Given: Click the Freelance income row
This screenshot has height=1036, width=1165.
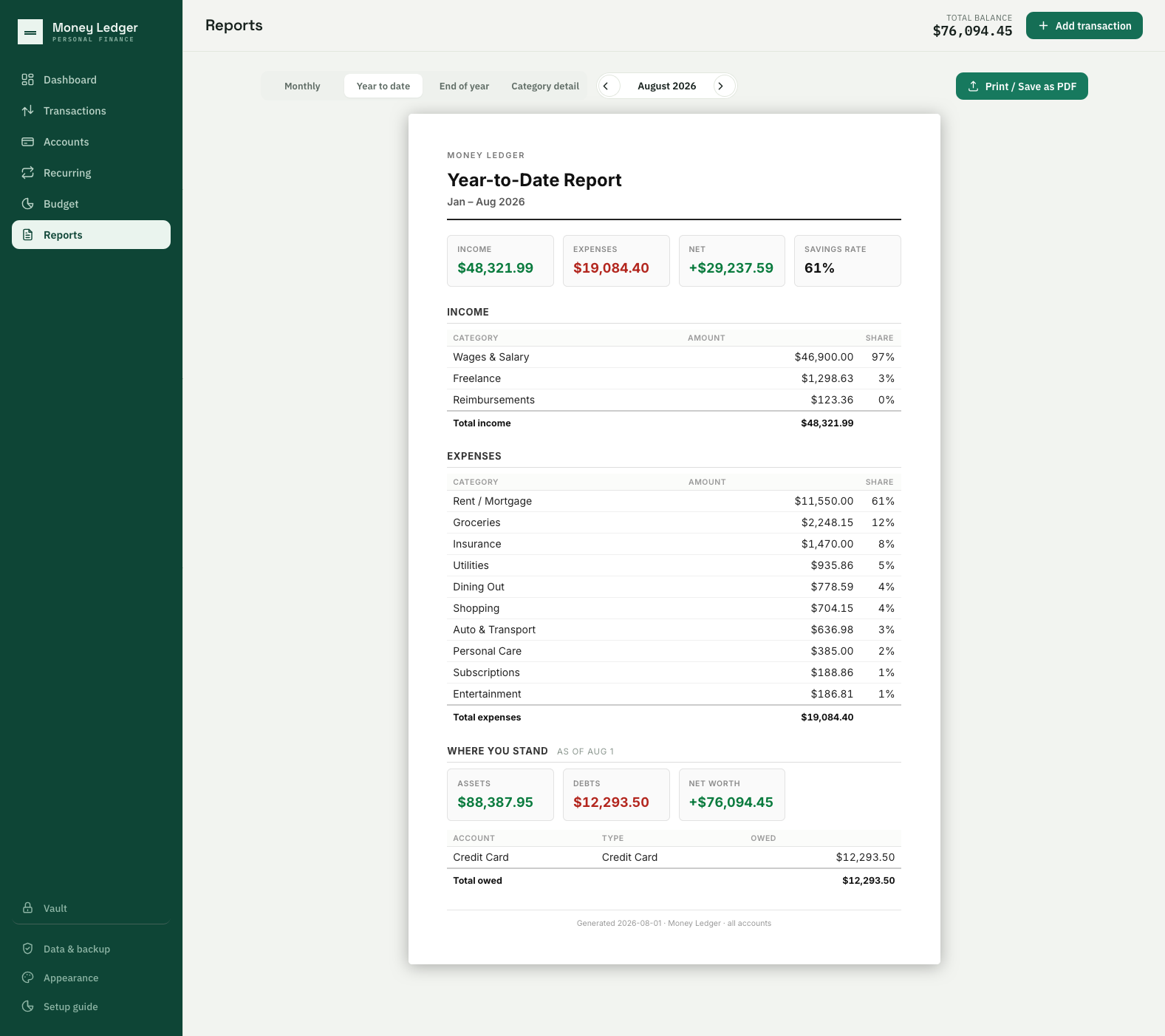Looking at the screenshot, I should pyautogui.click(x=674, y=378).
